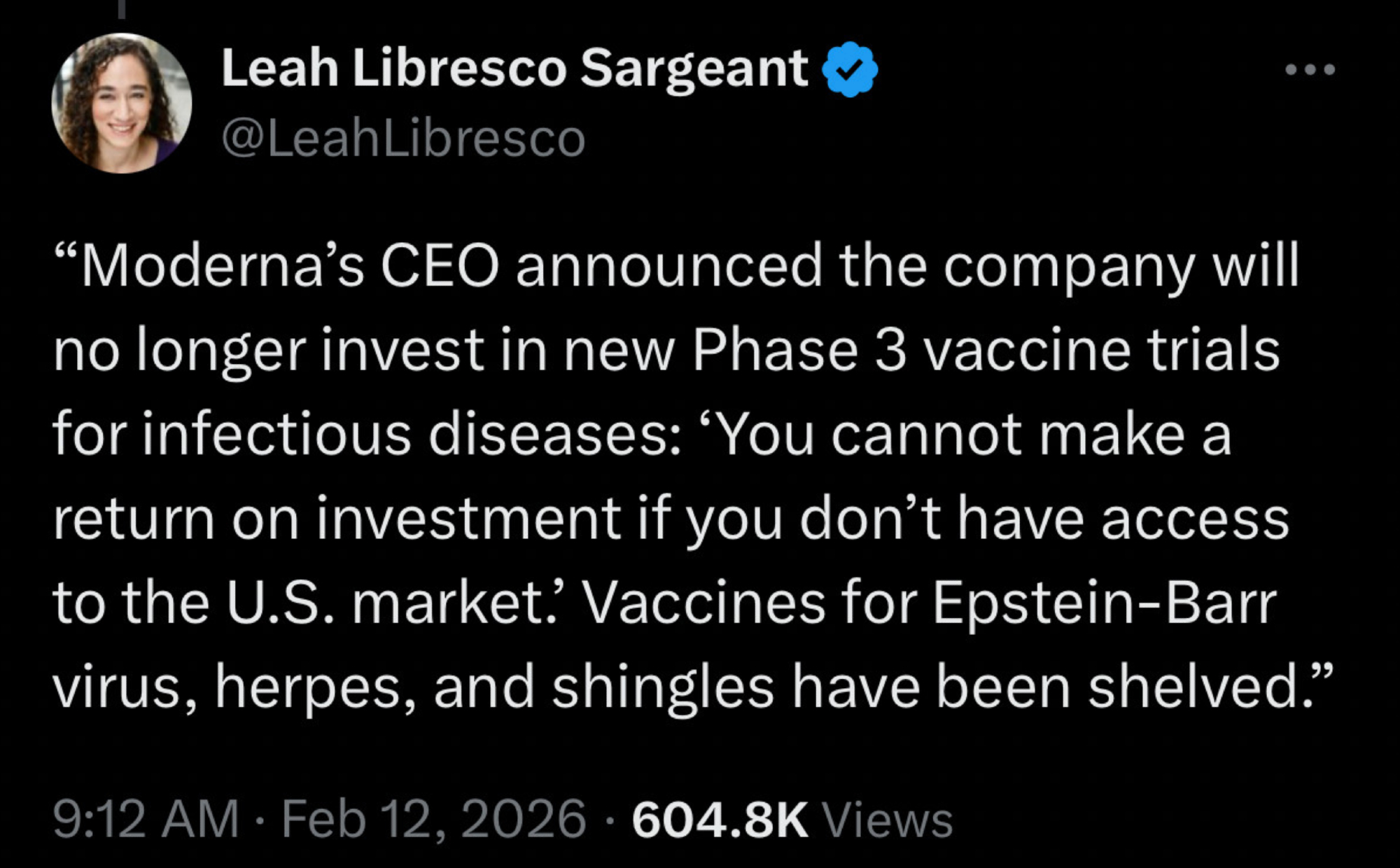Screen dimensions: 1400x868
Task: Click the 604.8K view count number
Action: (x=720, y=818)
